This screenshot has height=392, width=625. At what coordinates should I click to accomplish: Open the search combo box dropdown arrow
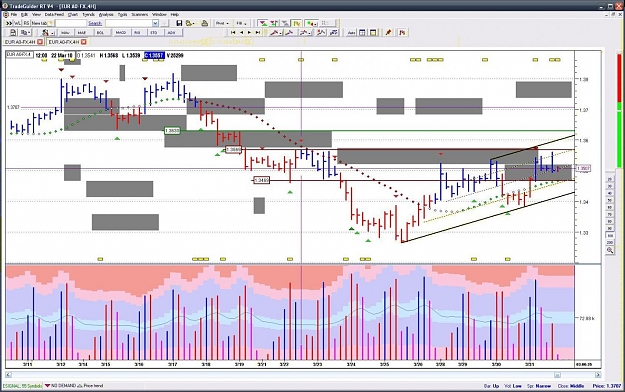155,23
